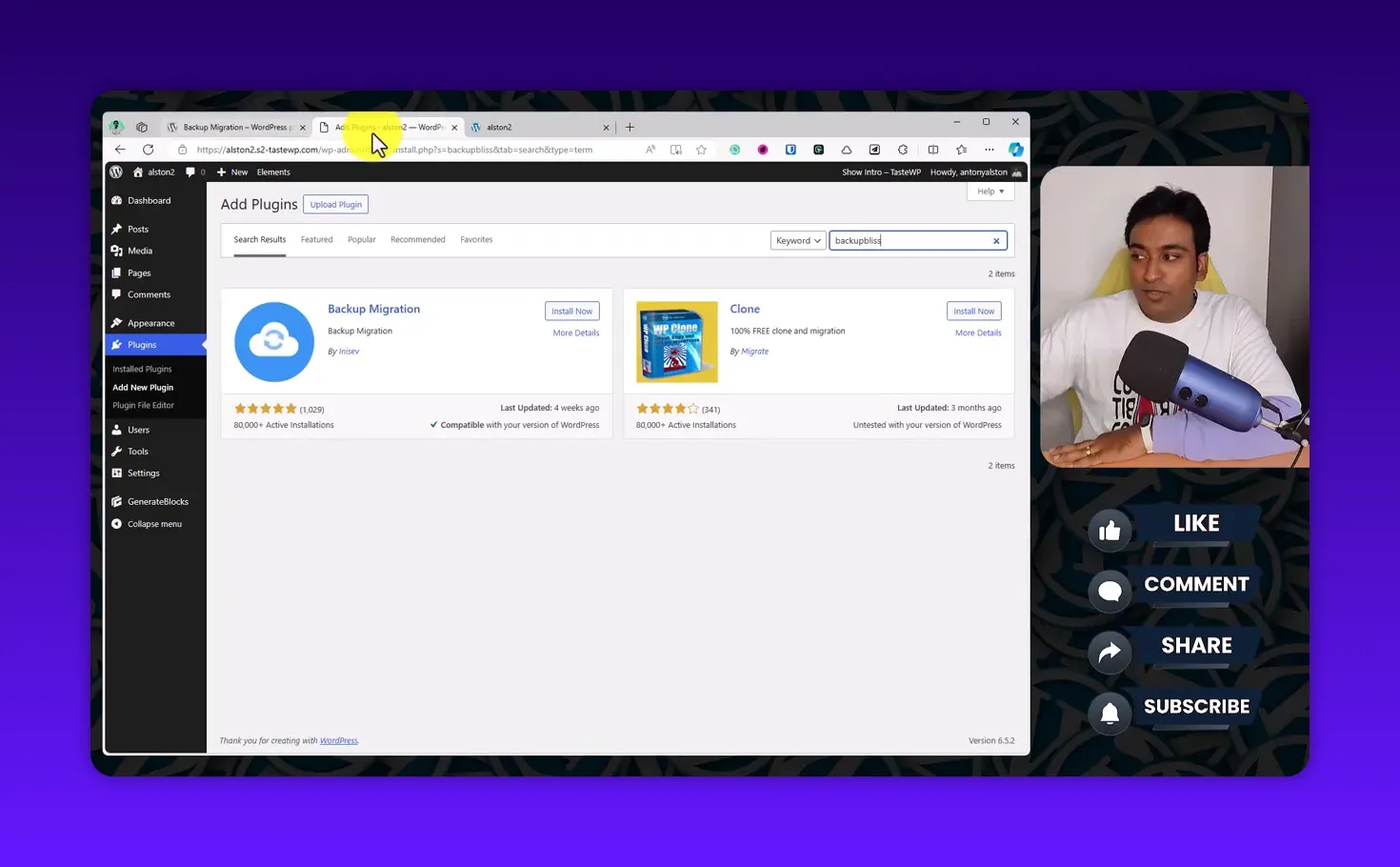Open Copilot in the browser toolbar
The image size is (1400, 867).
coord(1015,149)
